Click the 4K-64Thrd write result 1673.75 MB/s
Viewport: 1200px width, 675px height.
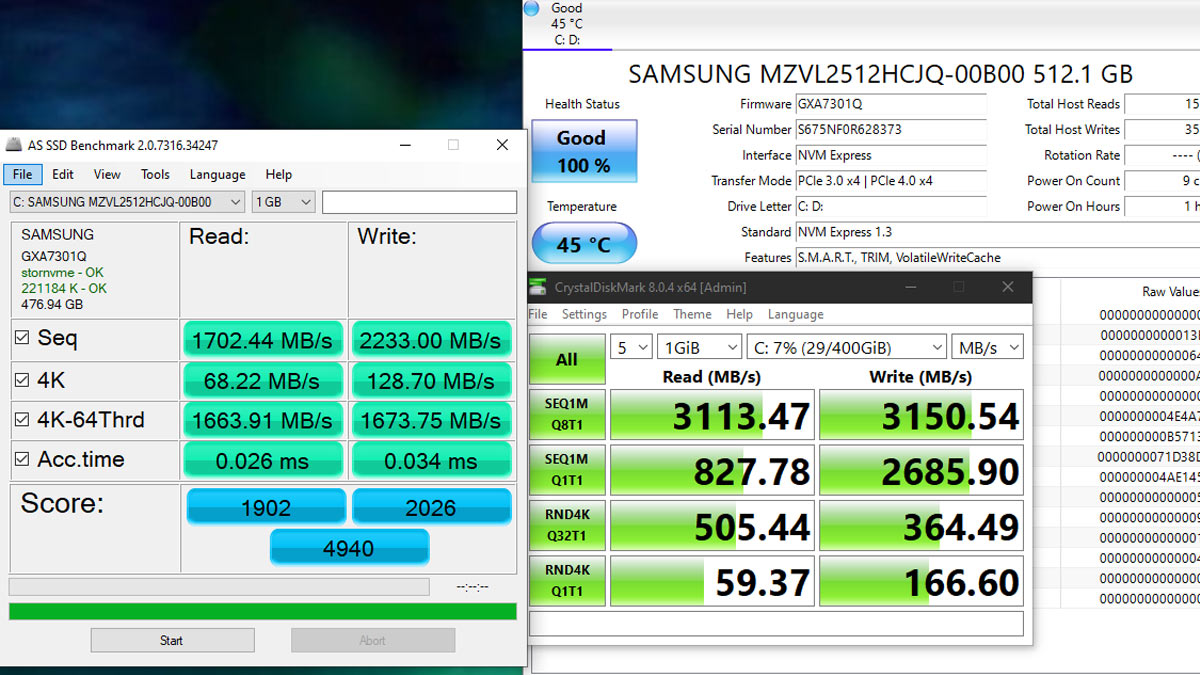[x=431, y=420]
